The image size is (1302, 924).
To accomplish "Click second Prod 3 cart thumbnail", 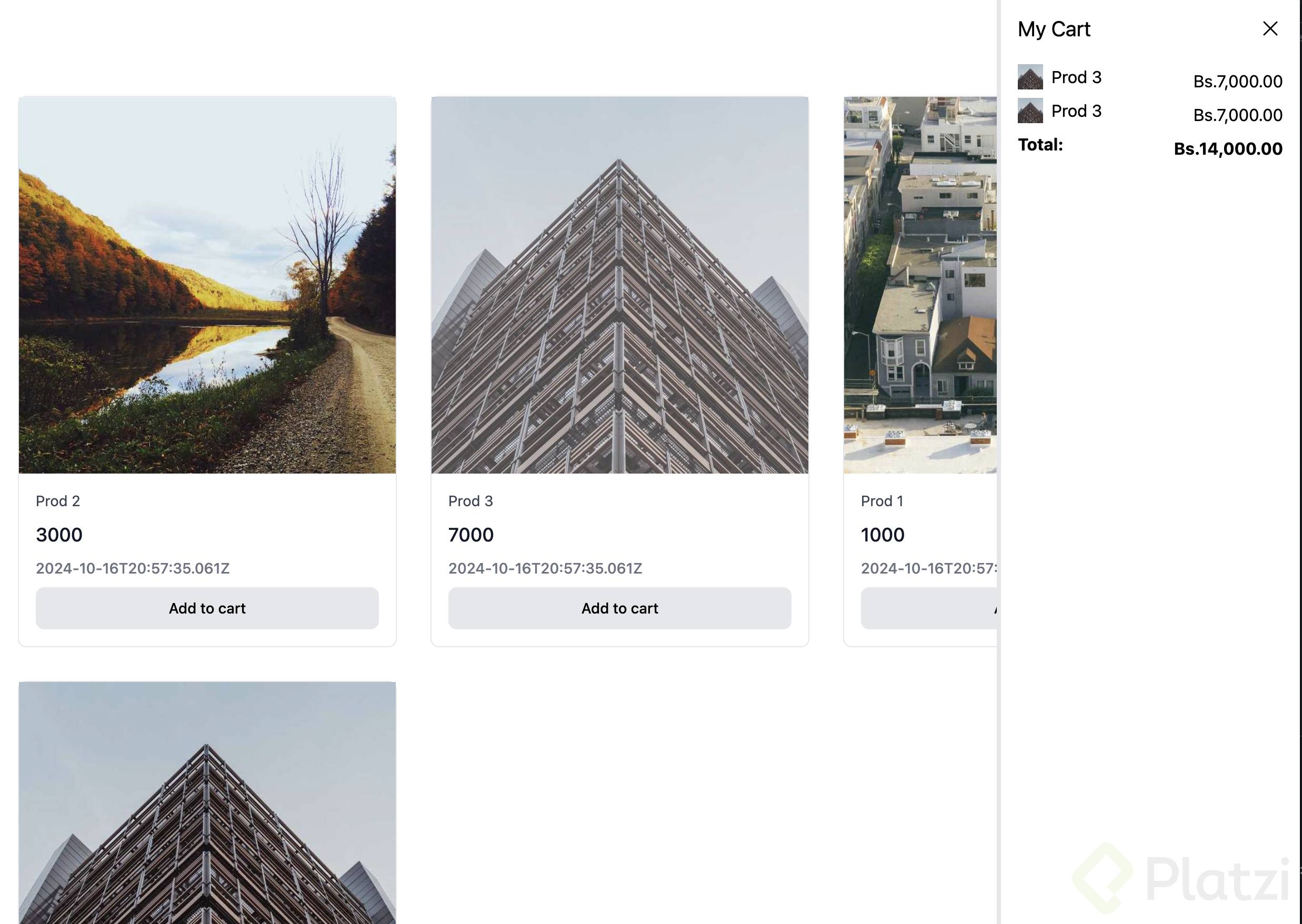I will (x=1030, y=111).
